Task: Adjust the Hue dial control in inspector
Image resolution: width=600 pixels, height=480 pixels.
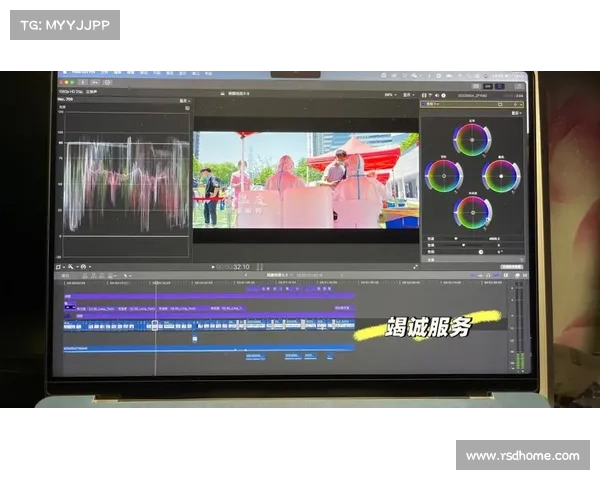Action: pyautogui.click(x=480, y=252)
